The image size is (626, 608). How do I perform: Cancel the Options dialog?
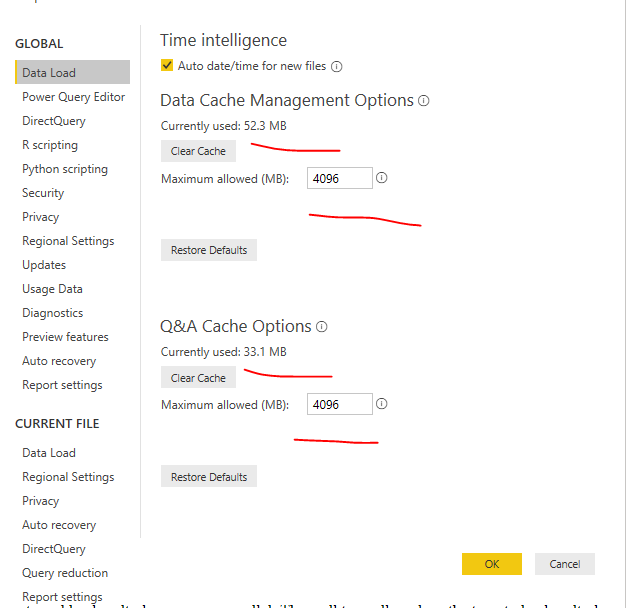click(x=565, y=564)
